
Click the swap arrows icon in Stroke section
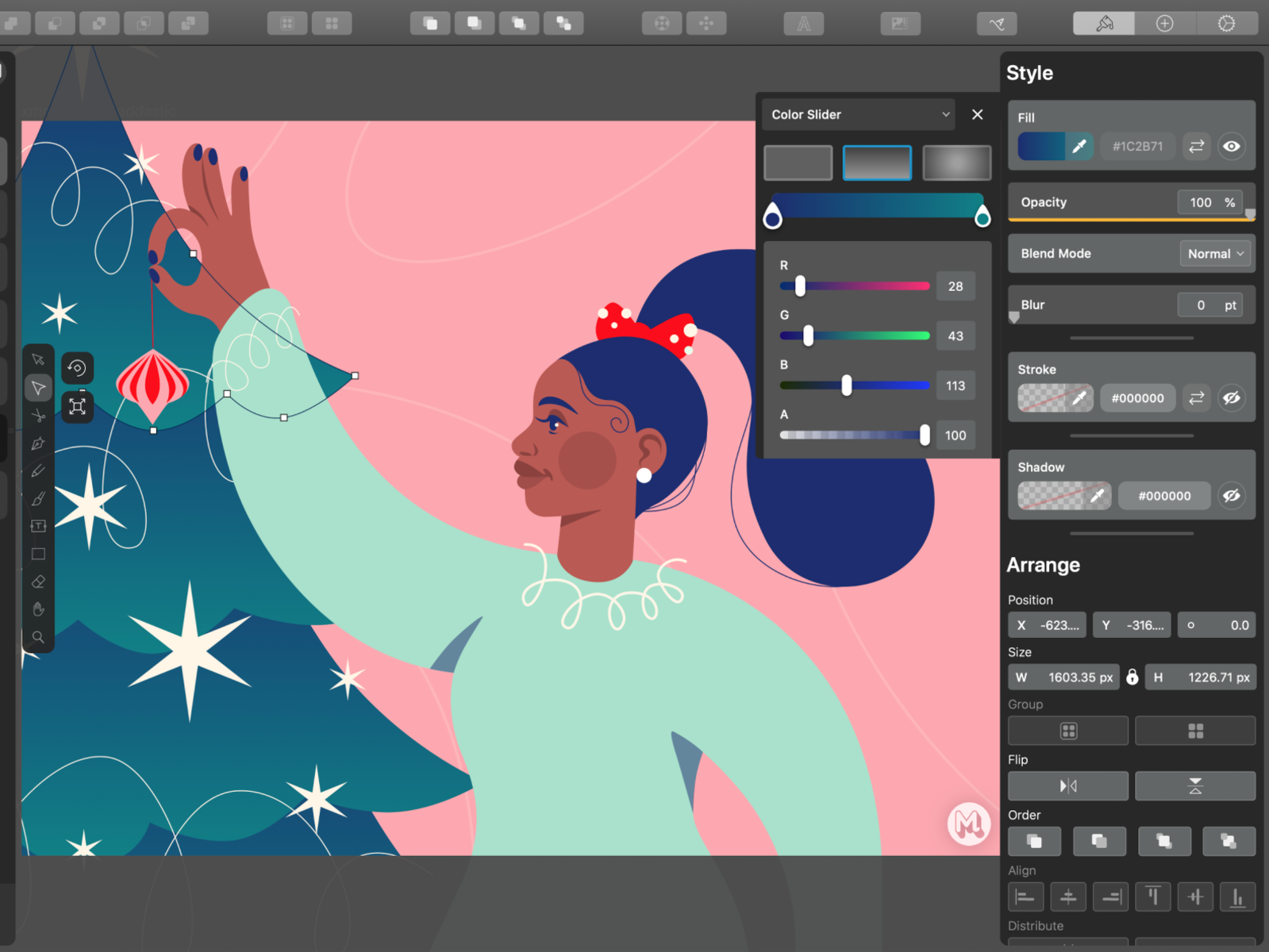click(1196, 398)
